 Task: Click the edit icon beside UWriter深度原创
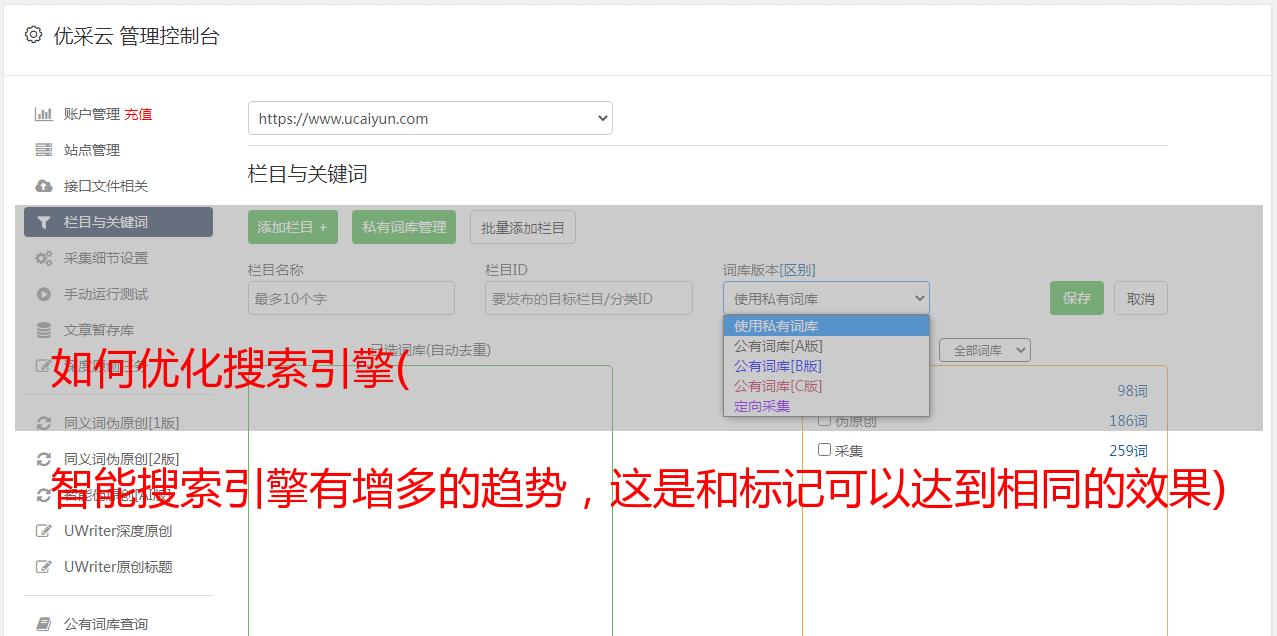(43, 531)
